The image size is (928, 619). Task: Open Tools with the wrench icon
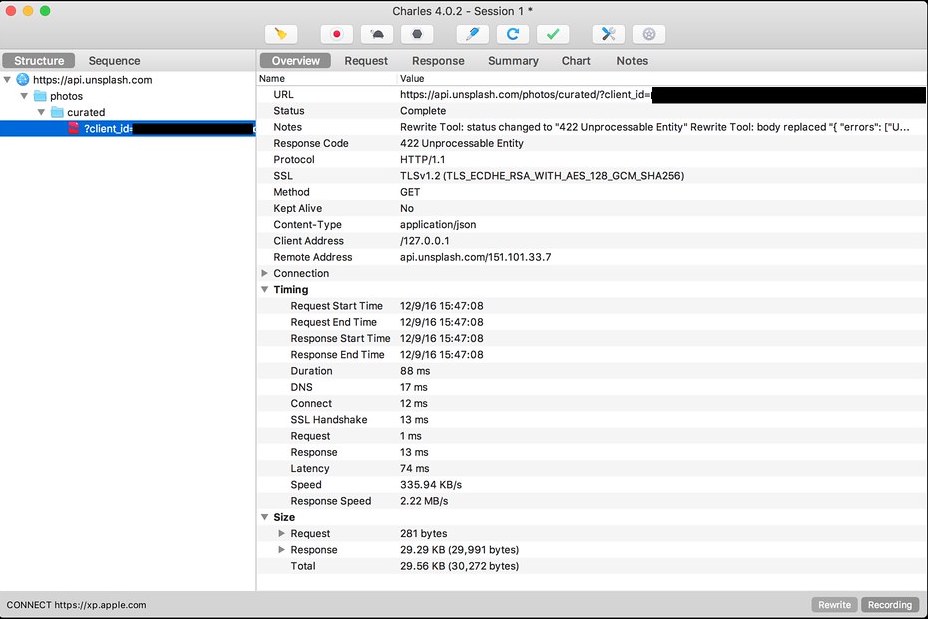(x=608, y=34)
